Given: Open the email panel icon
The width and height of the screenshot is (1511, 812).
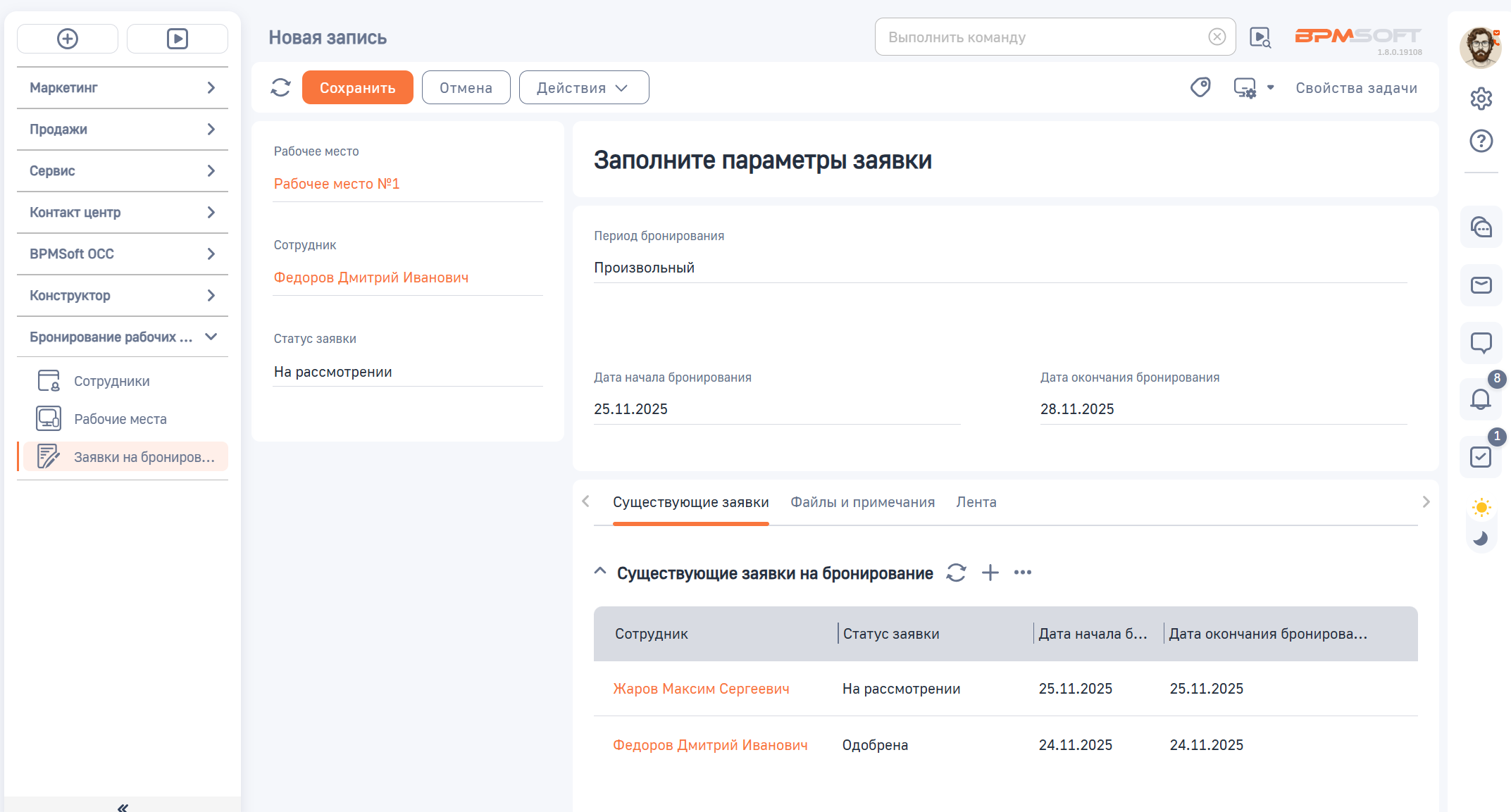Looking at the screenshot, I should 1481,285.
